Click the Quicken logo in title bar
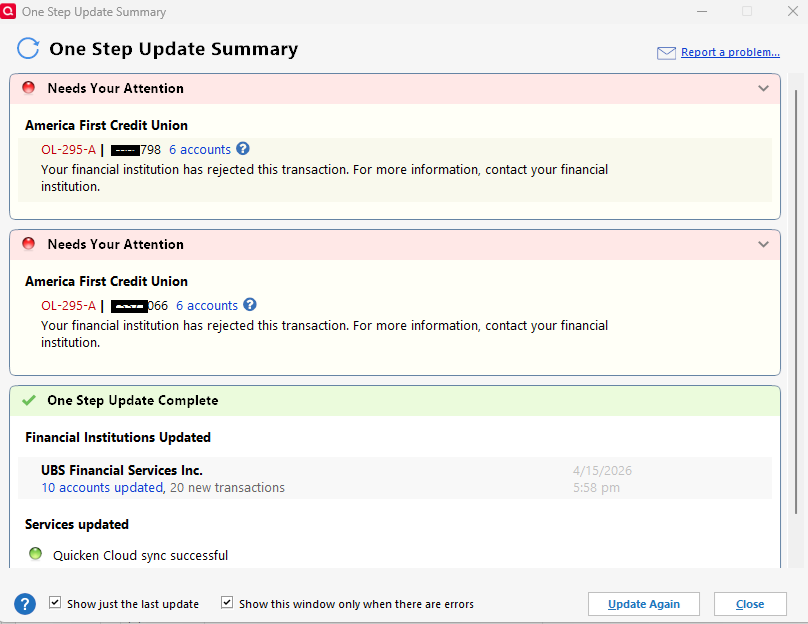Viewport: 808px width, 624px height. [x=8, y=10]
